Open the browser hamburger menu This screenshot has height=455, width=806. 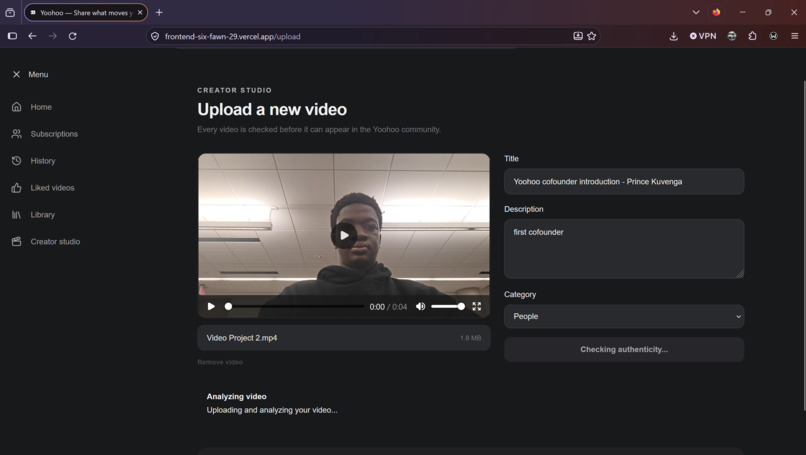point(794,36)
